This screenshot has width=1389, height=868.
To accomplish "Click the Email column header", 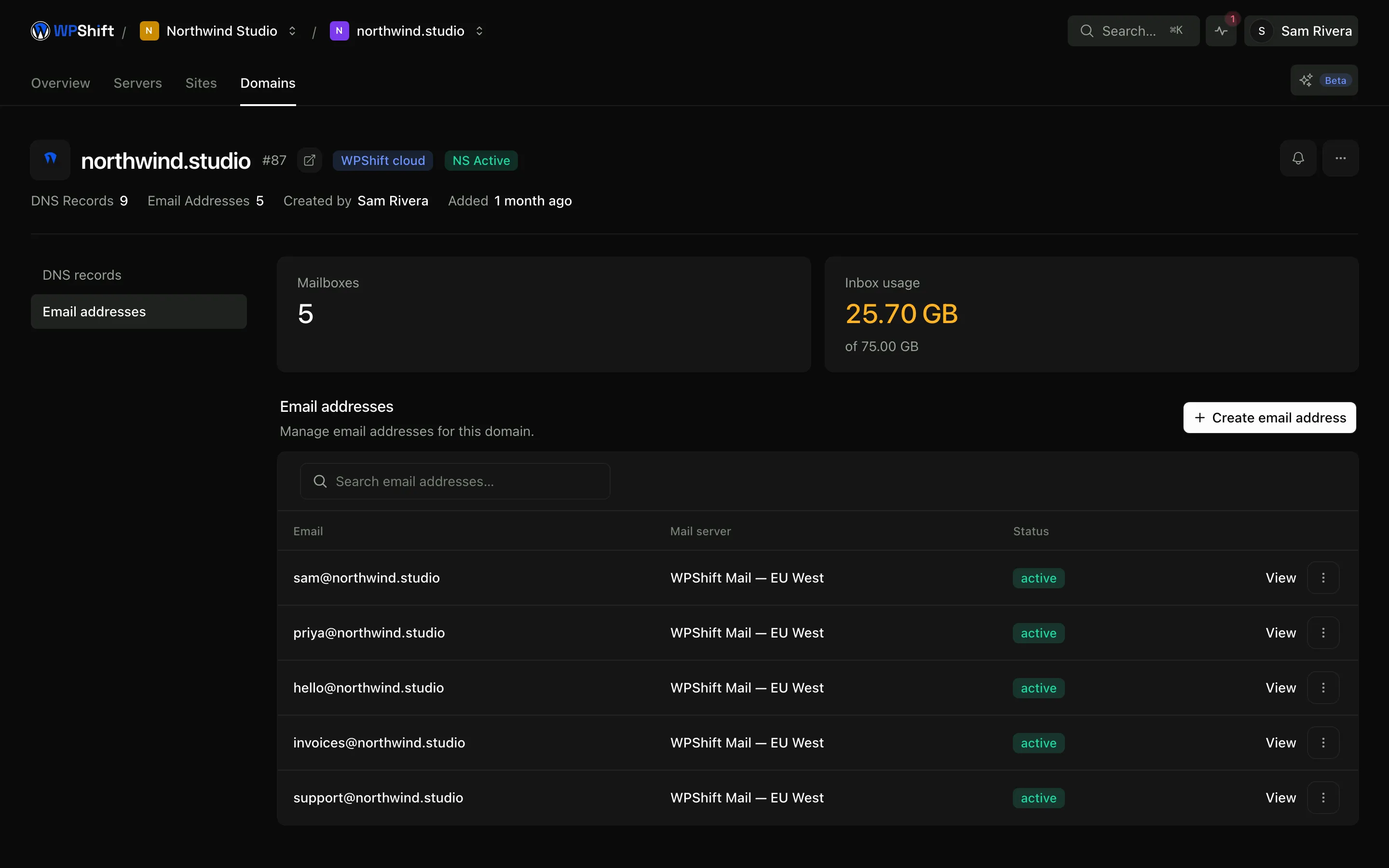I will click(x=308, y=531).
